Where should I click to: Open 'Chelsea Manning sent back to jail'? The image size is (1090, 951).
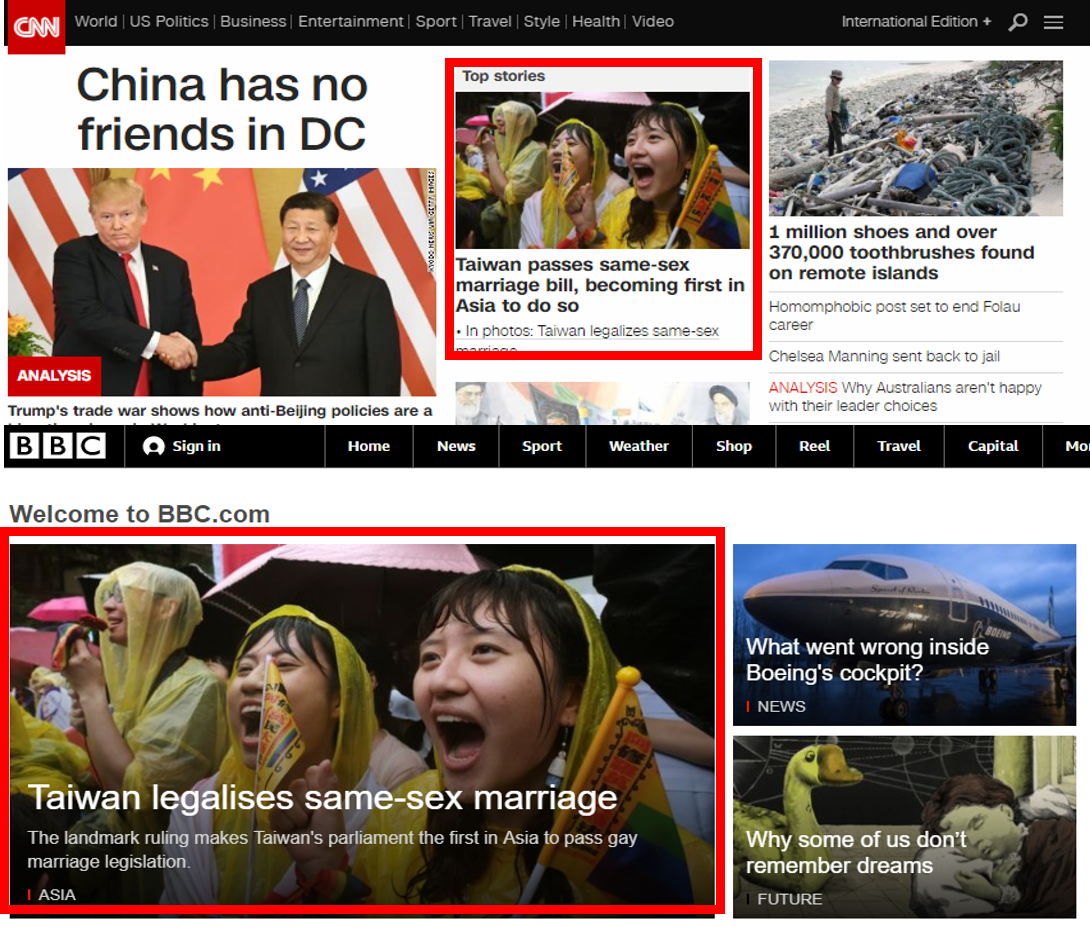click(x=884, y=357)
